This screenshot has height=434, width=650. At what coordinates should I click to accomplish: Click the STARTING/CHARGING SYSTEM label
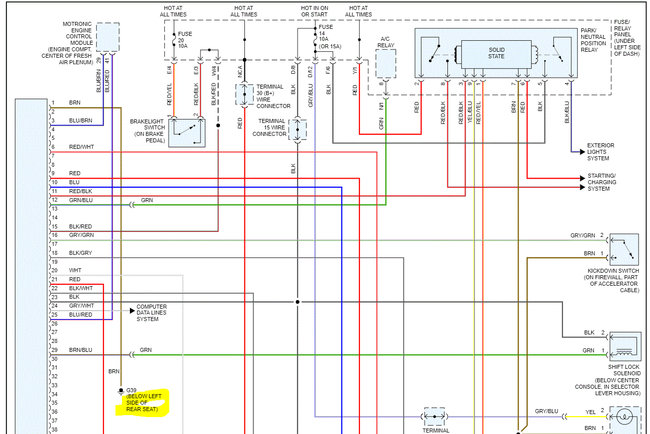(x=601, y=182)
